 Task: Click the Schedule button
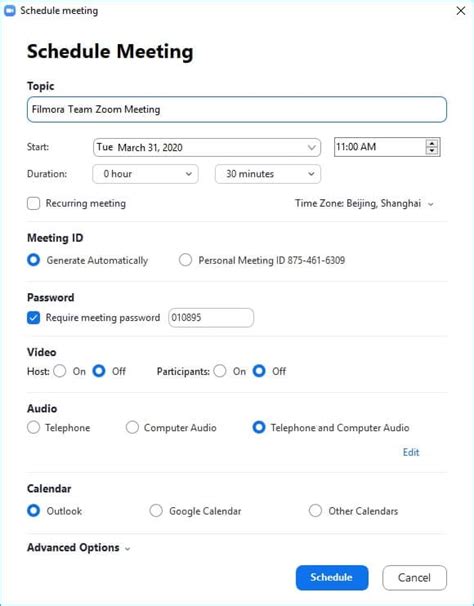[332, 578]
